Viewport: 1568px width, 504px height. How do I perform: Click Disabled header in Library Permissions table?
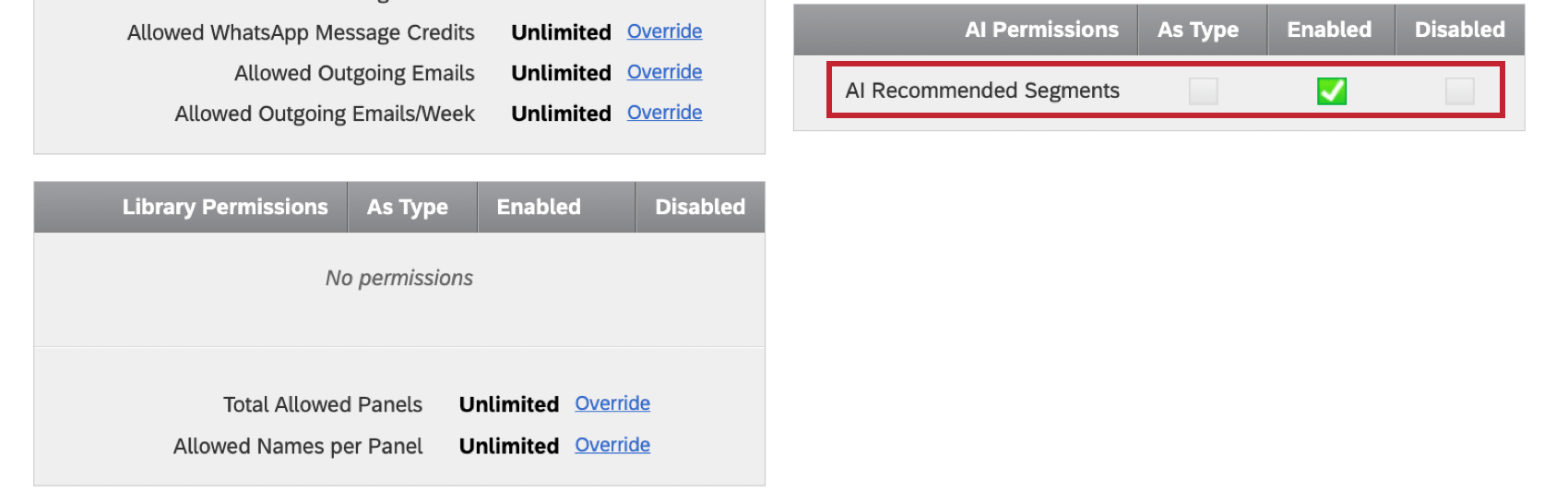click(700, 207)
